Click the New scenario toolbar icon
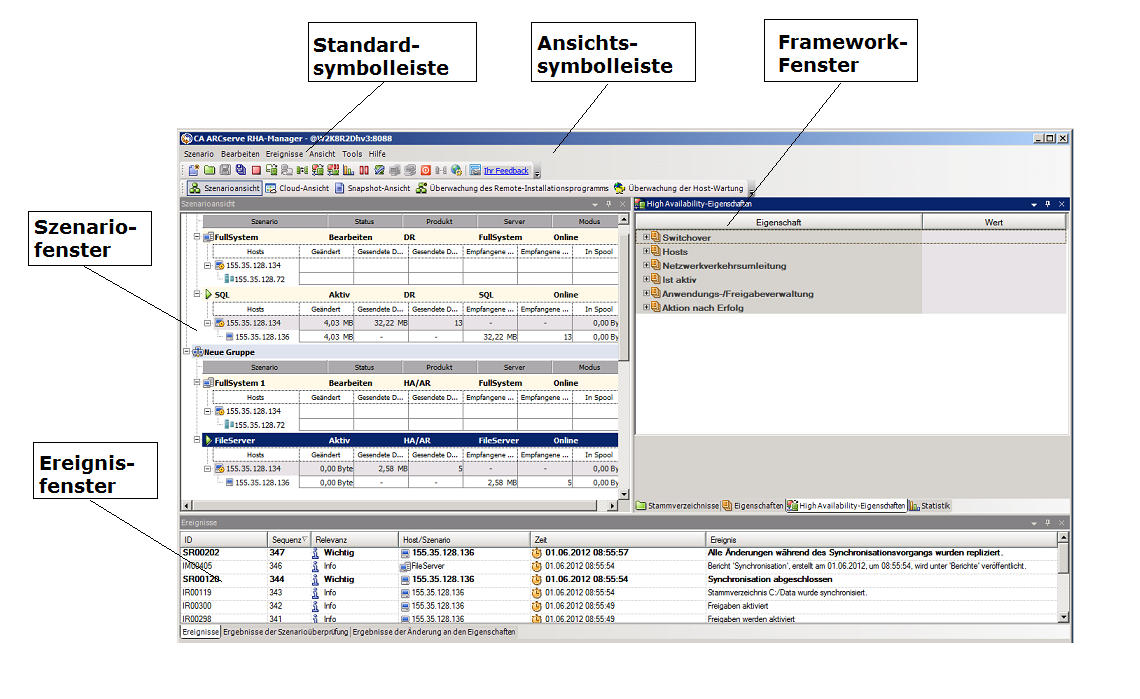Screen dimensions: 1140x699 point(193,171)
